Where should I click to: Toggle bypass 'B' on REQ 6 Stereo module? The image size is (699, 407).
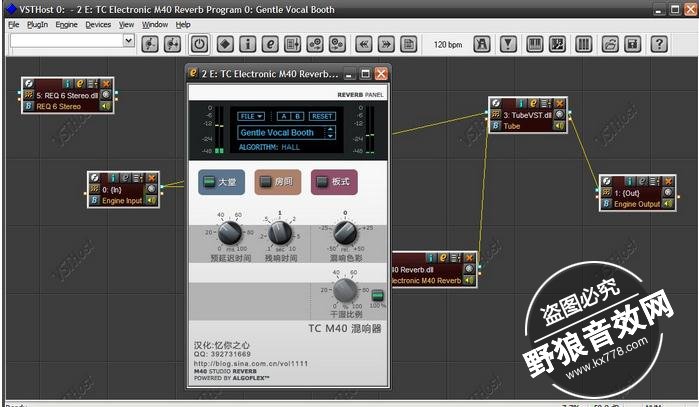(29, 106)
